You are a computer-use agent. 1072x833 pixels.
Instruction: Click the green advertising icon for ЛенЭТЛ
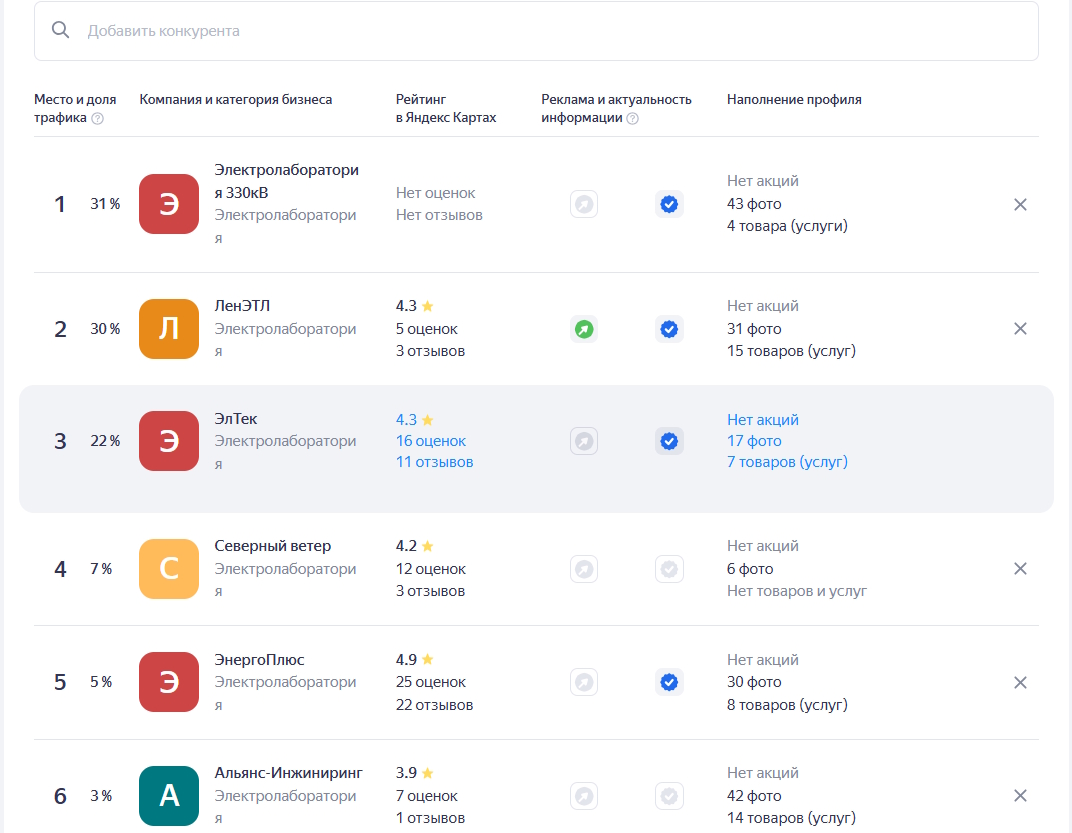584,329
